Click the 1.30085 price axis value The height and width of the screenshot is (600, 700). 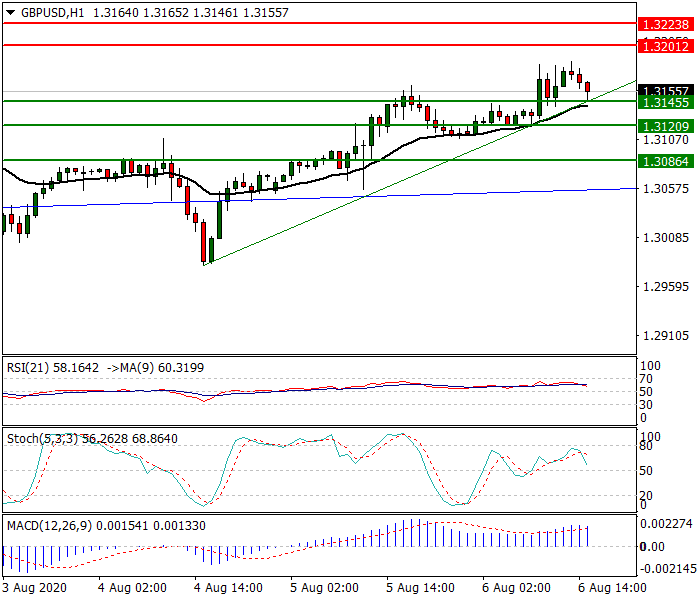click(666, 238)
